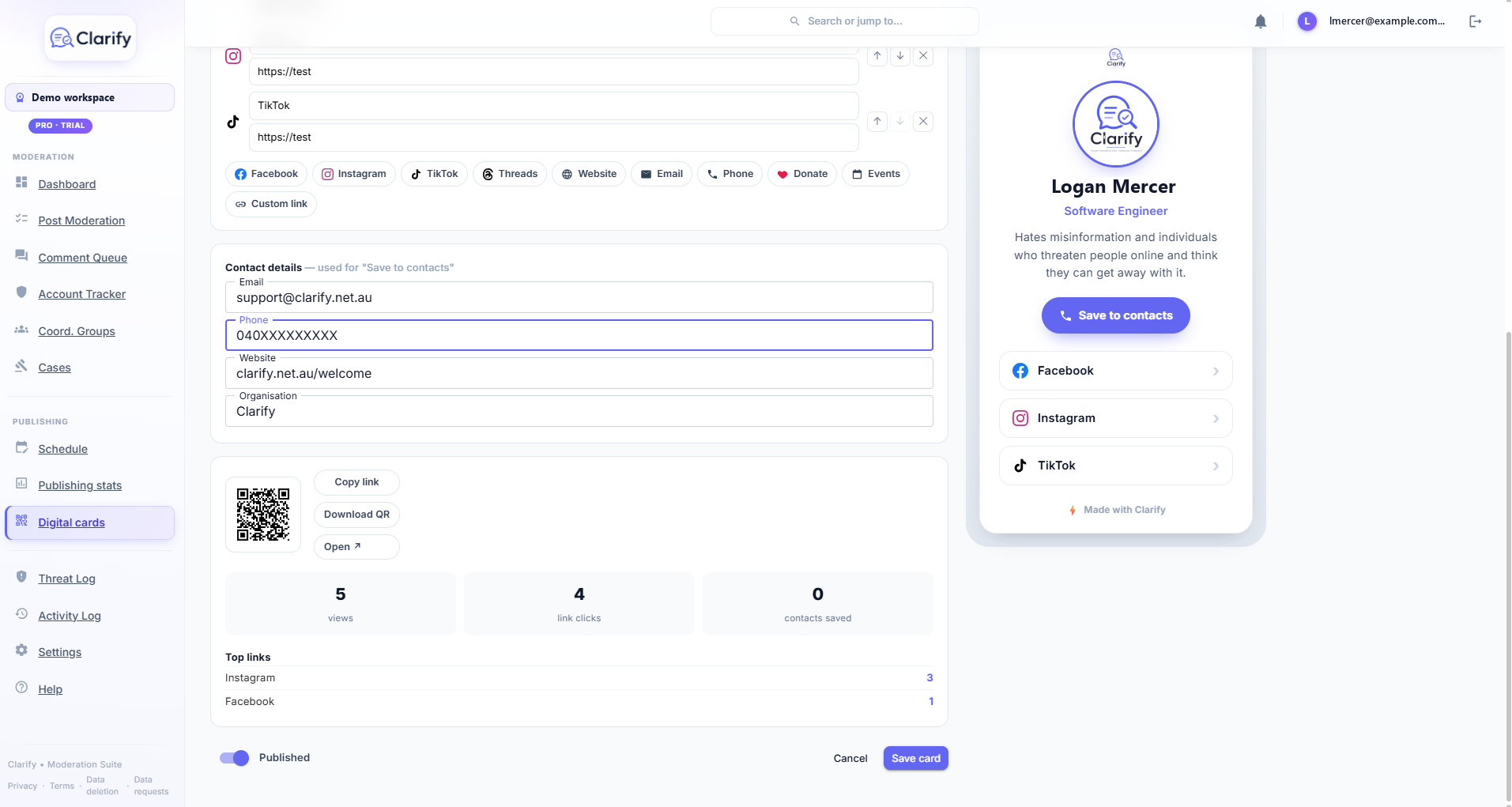Screen dimensions: 1512x807
Task: Remove the TikTok link row
Action: (923, 122)
